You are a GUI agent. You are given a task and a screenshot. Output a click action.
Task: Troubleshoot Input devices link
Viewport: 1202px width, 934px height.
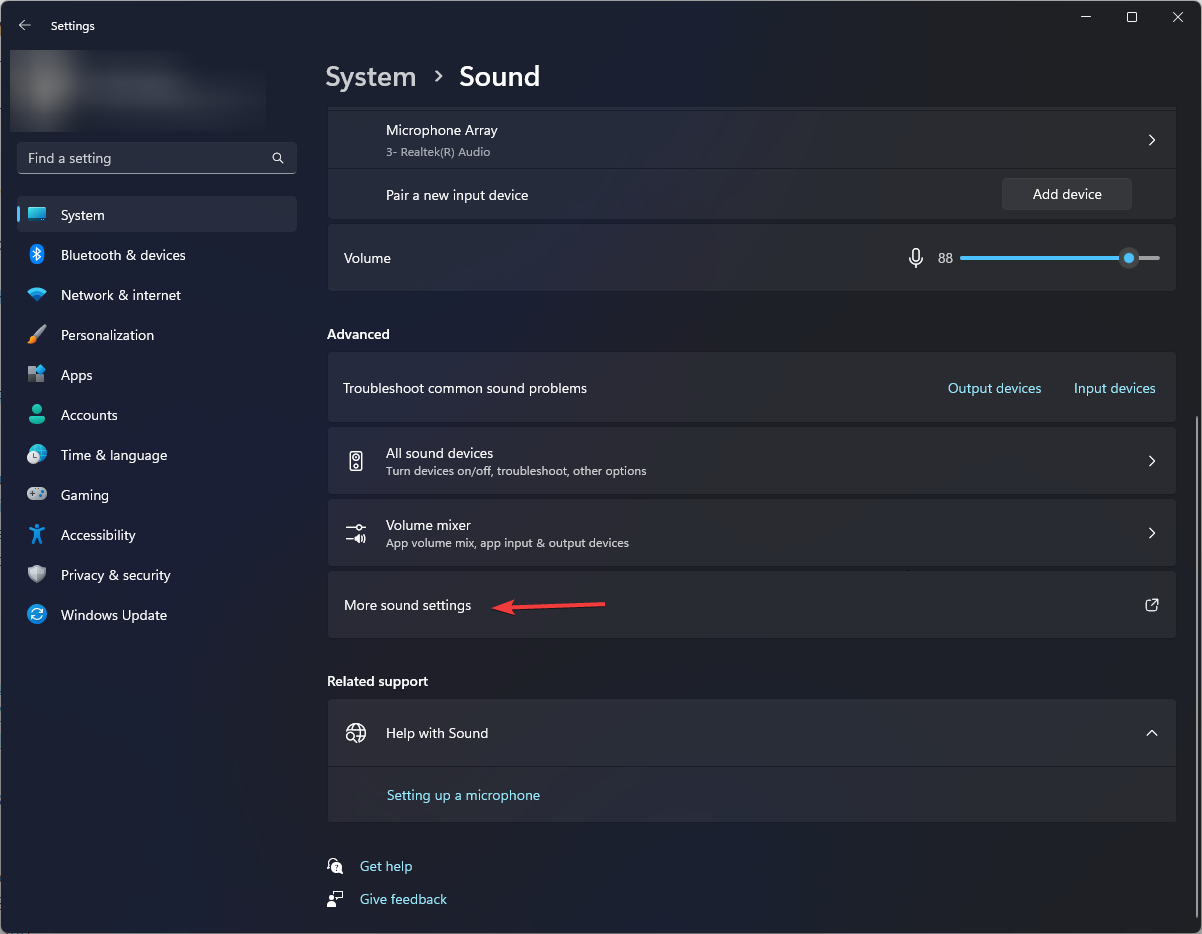pyautogui.click(x=1114, y=388)
